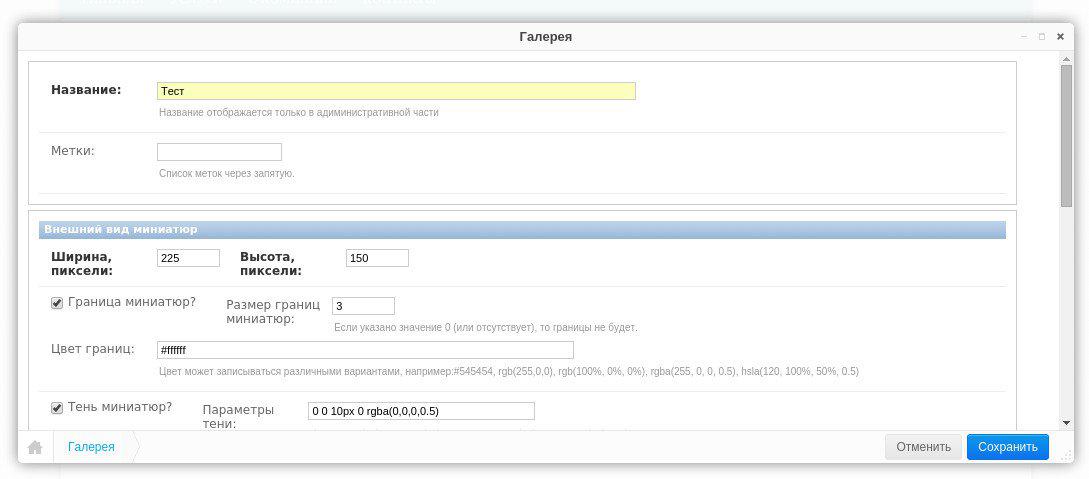This screenshot has height=479, width=1089.
Task: Focus the Название field containing Тест
Action: pos(395,91)
